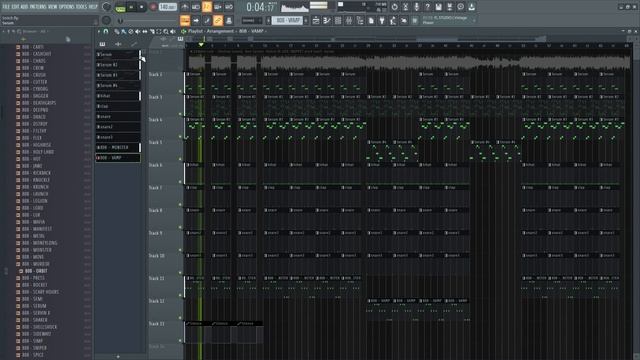Select hihat pattern in the picker panel

pos(118,96)
